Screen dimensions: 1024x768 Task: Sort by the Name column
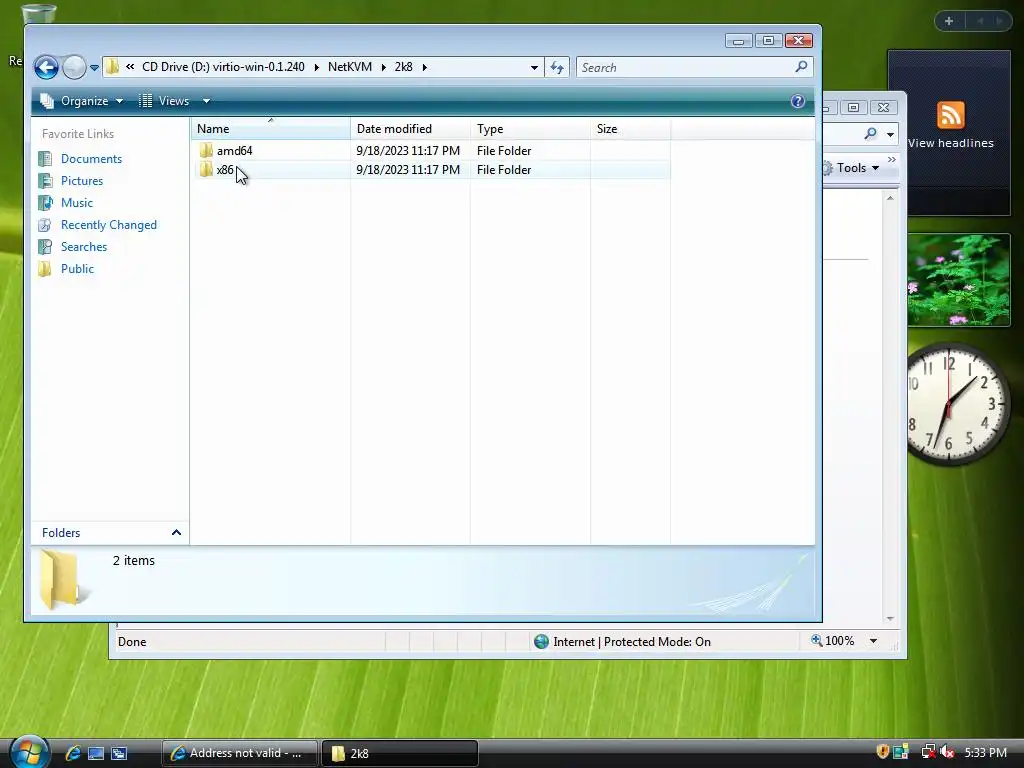(x=270, y=129)
